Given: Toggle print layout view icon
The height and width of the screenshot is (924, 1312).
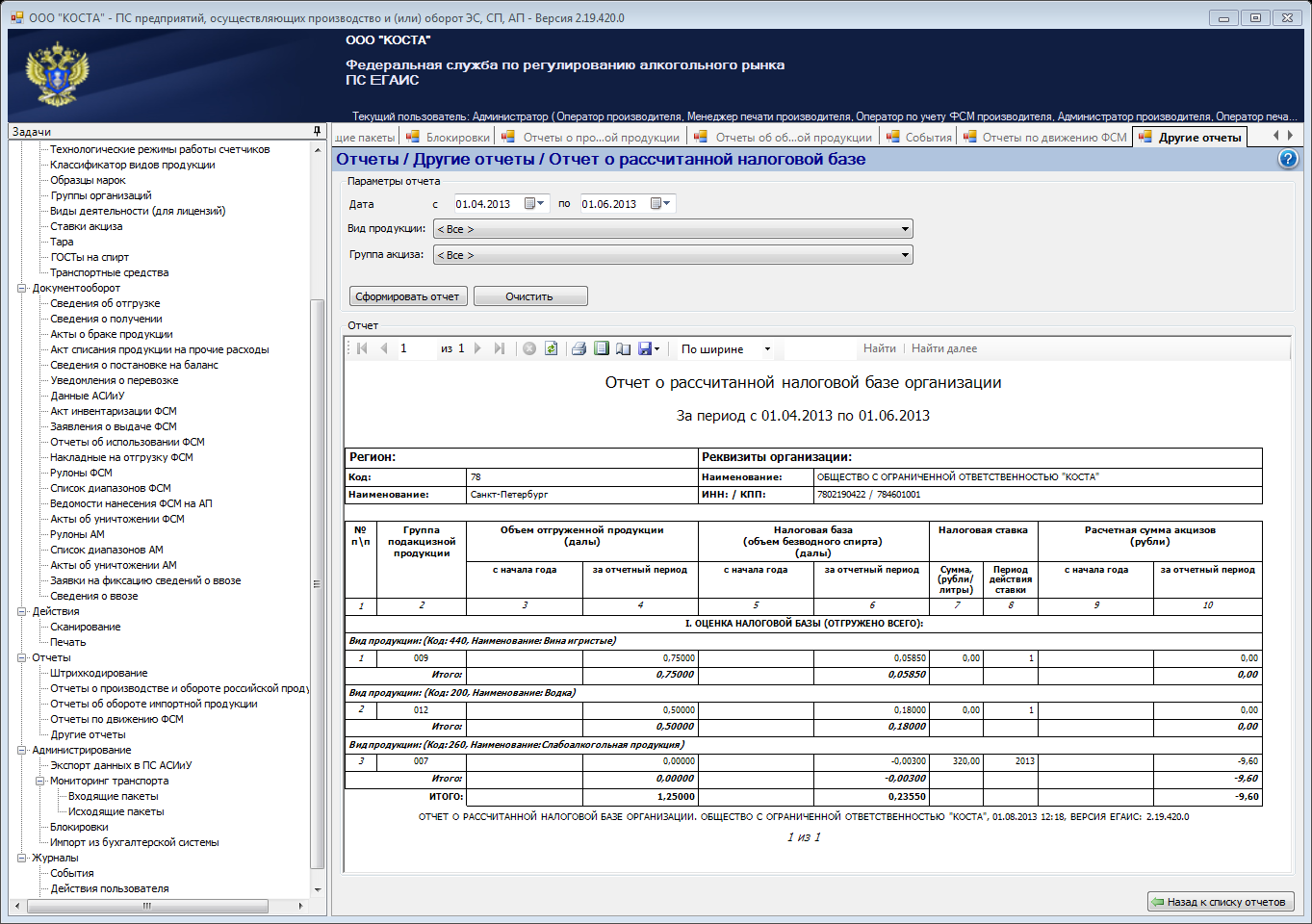Looking at the screenshot, I should point(602,348).
